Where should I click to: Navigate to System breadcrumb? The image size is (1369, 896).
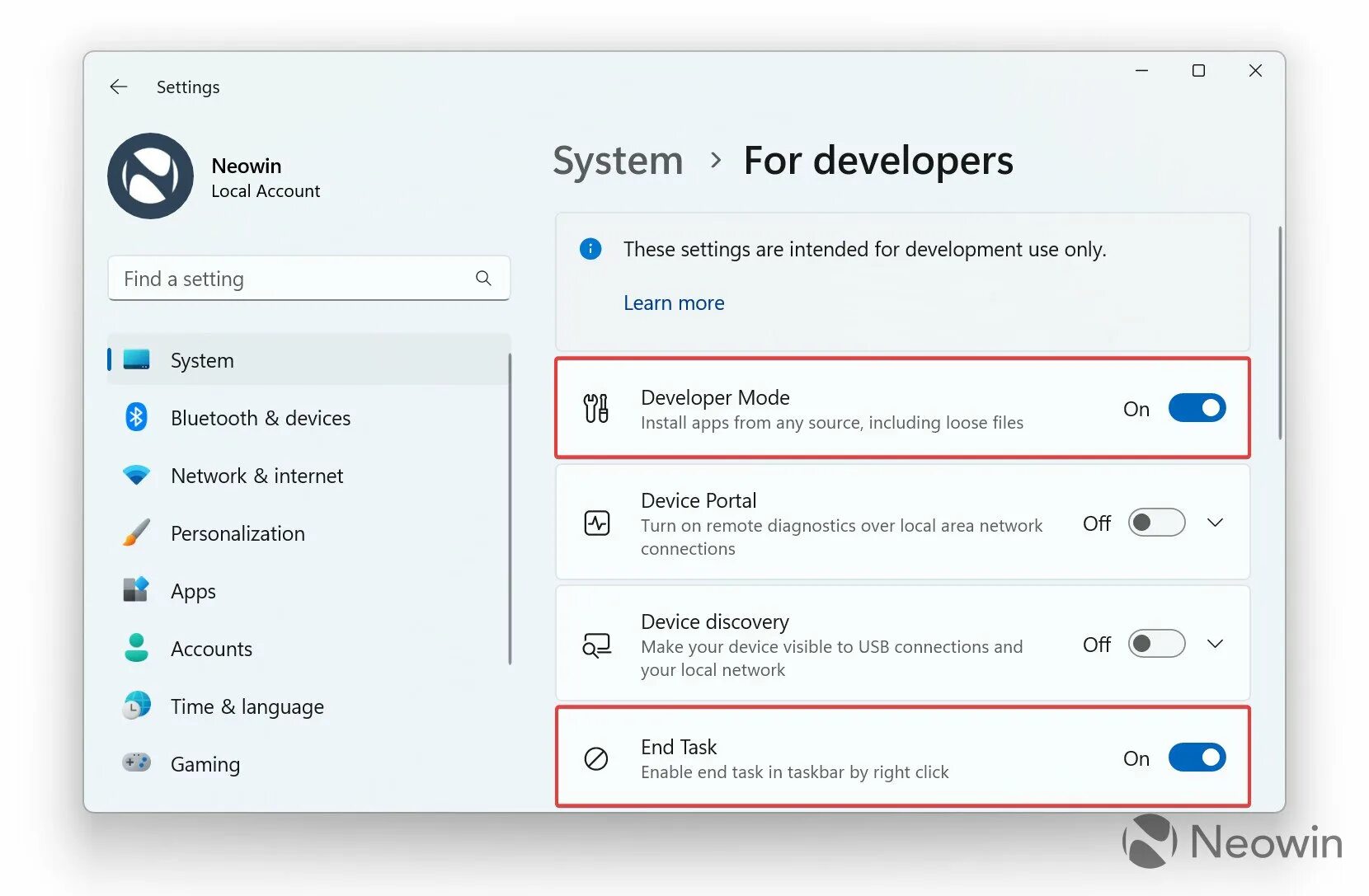618,161
